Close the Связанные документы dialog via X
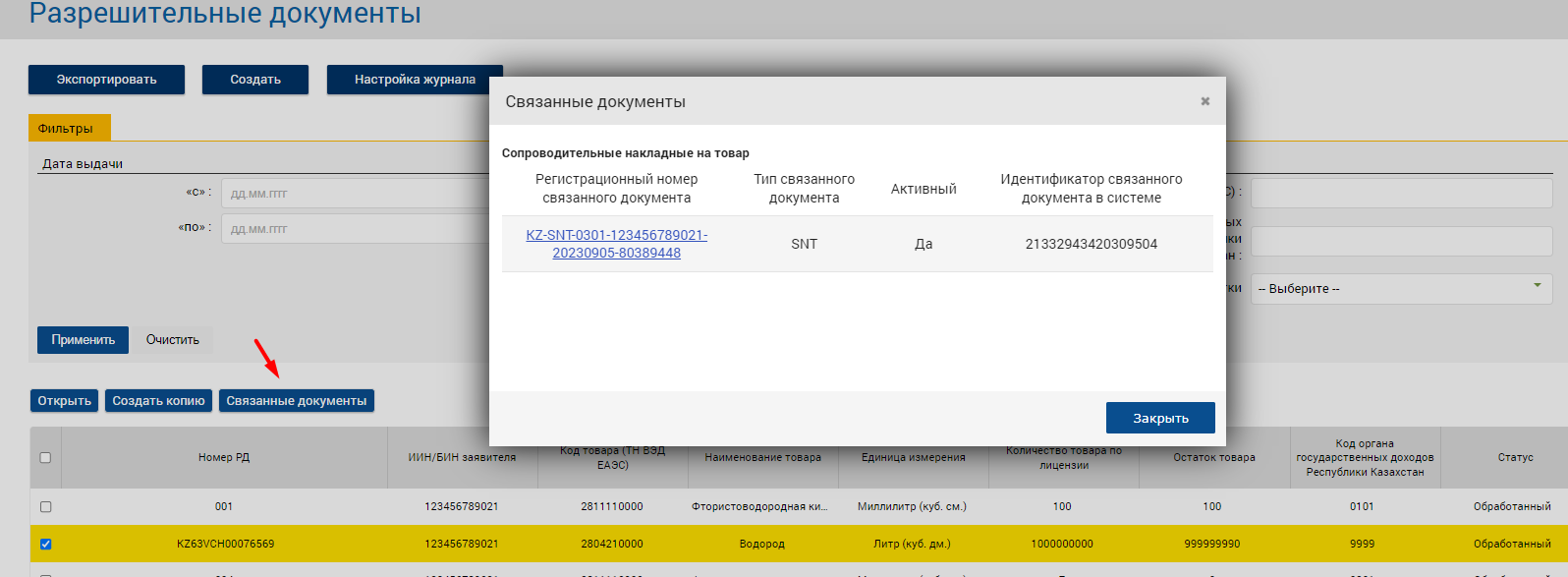The height and width of the screenshot is (577, 1568). [x=1204, y=101]
